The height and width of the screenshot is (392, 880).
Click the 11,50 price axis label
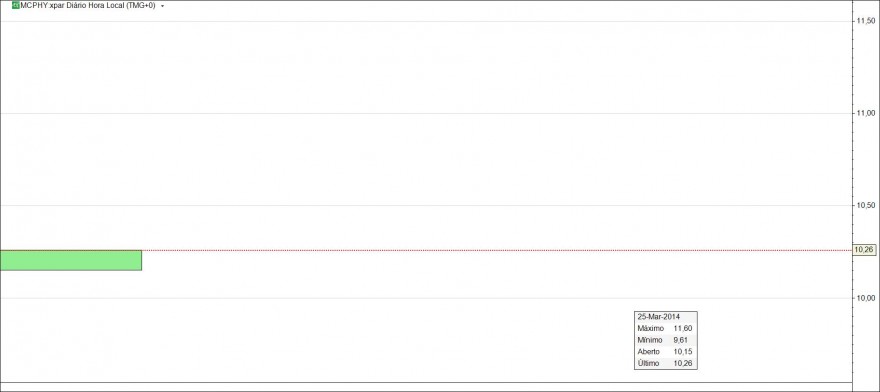[864, 21]
